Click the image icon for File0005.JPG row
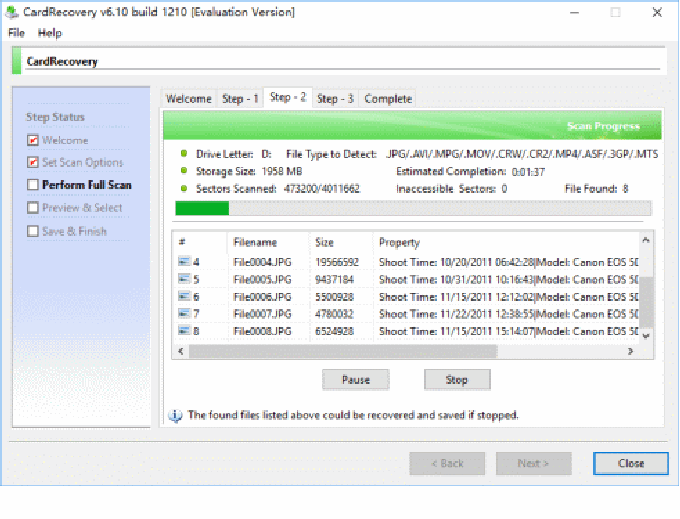This screenshot has width=680, height=519. [x=184, y=279]
